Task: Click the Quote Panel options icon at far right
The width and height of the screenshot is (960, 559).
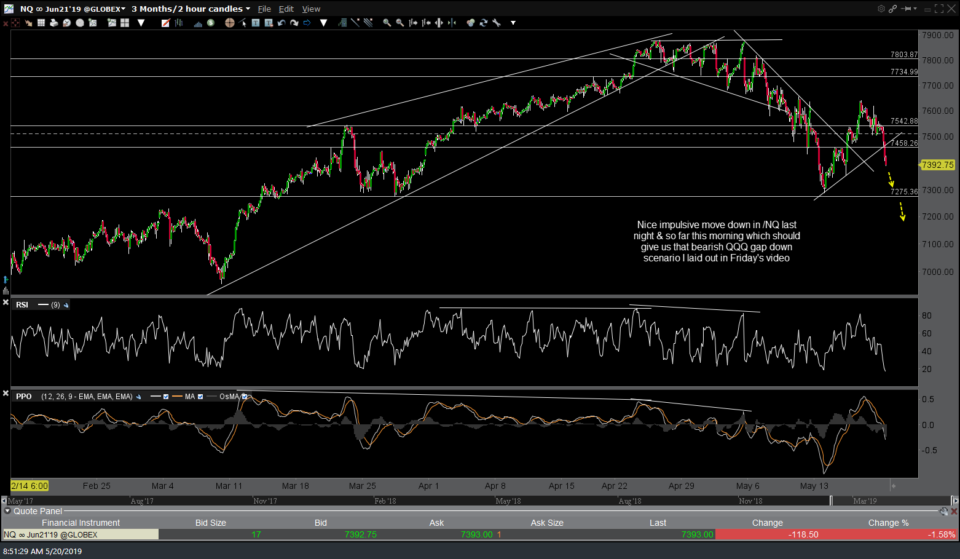Action: (x=943, y=511)
